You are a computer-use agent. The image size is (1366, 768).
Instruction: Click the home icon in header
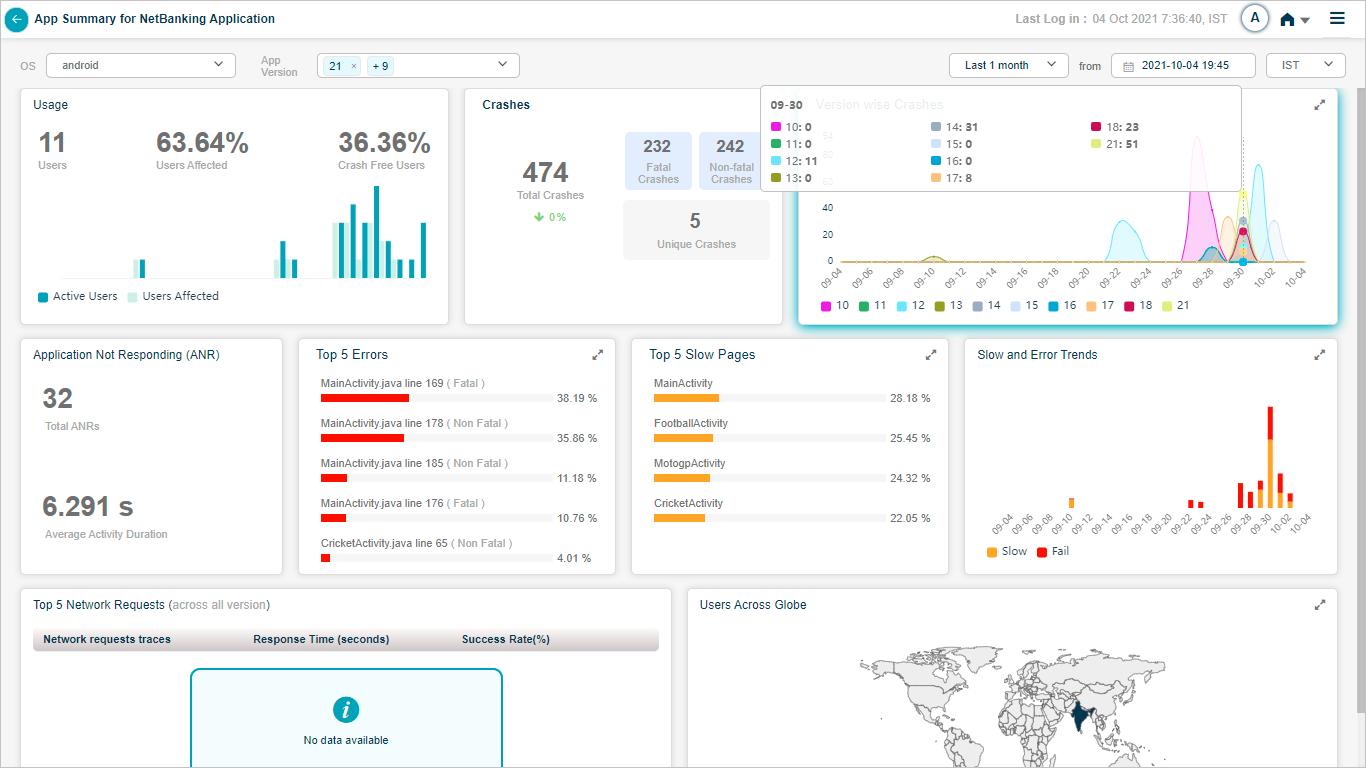tap(1287, 19)
